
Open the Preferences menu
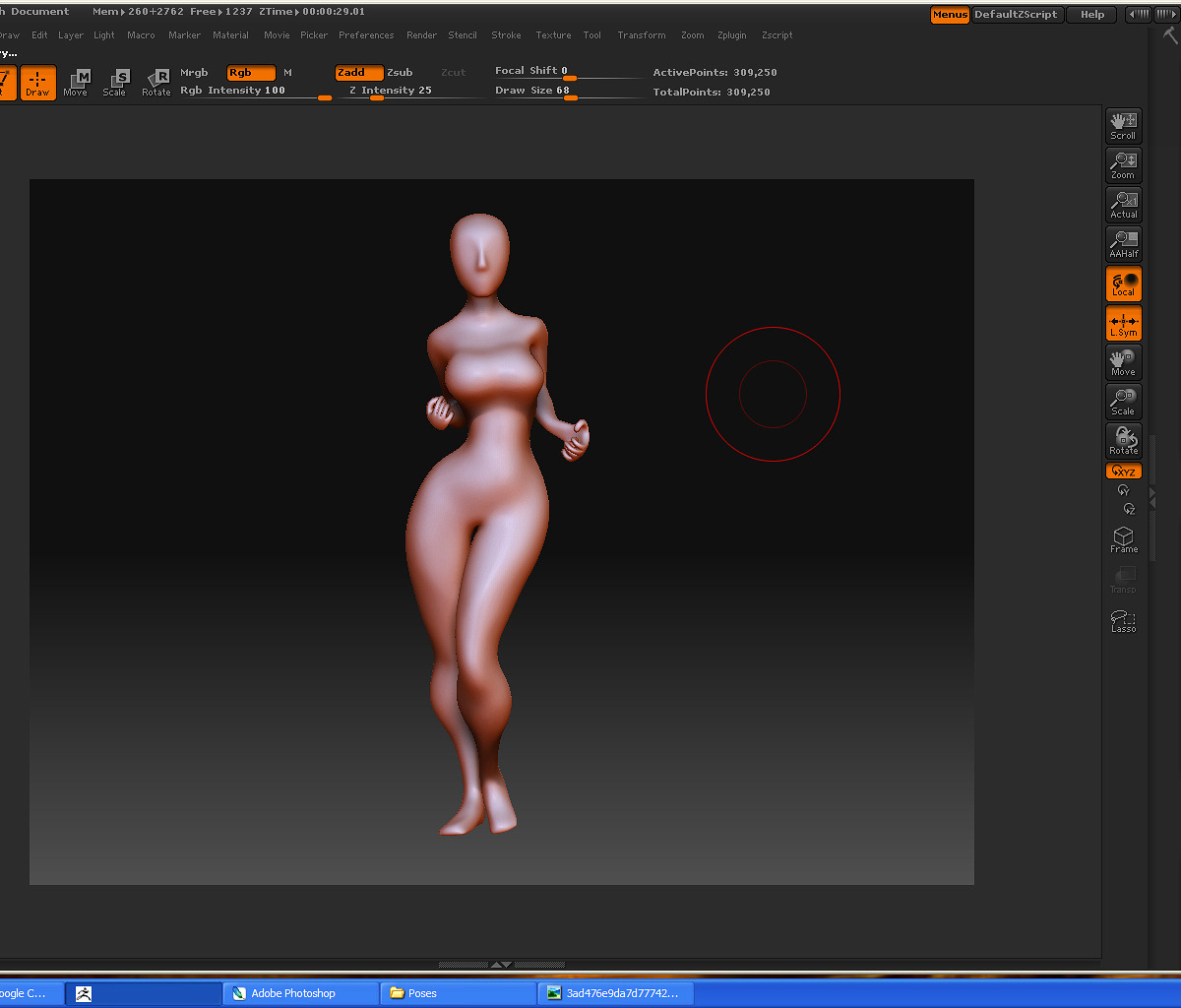click(366, 35)
